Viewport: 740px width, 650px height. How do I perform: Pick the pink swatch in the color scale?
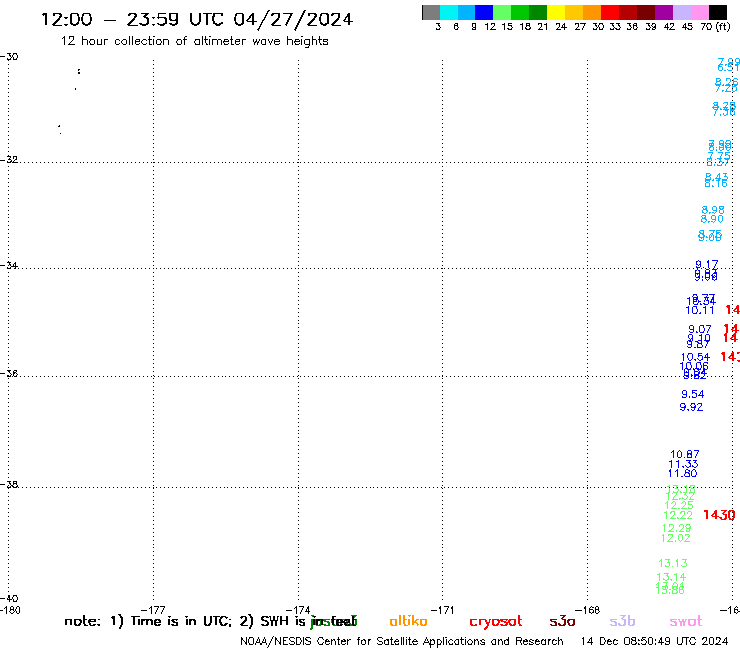pyautogui.click(x=700, y=12)
